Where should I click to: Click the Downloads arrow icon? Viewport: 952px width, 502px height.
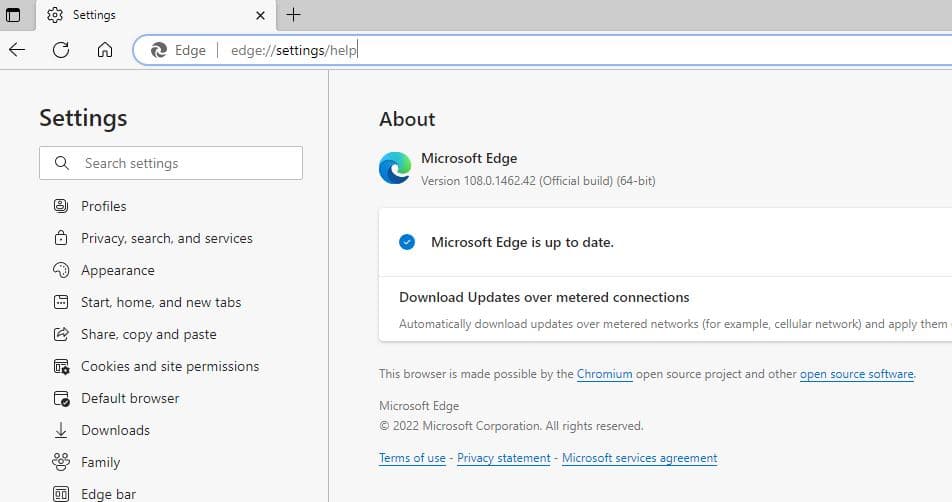(61, 430)
